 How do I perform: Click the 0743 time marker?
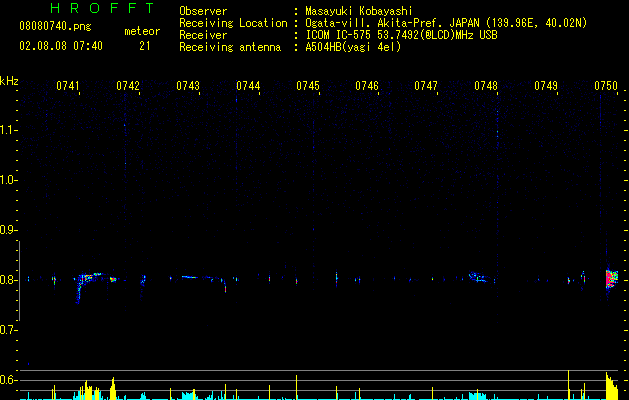click(x=188, y=86)
